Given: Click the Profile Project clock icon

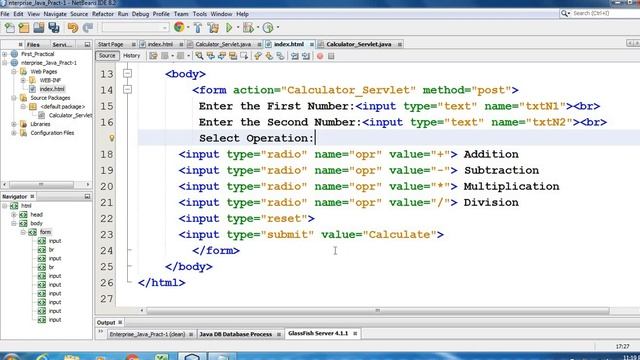Looking at the screenshot, I should (268, 28).
